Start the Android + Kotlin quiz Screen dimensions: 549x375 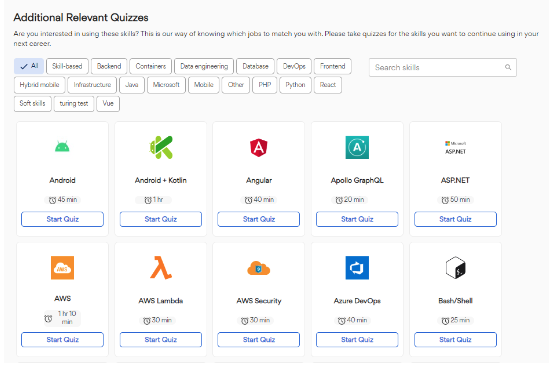click(x=161, y=219)
